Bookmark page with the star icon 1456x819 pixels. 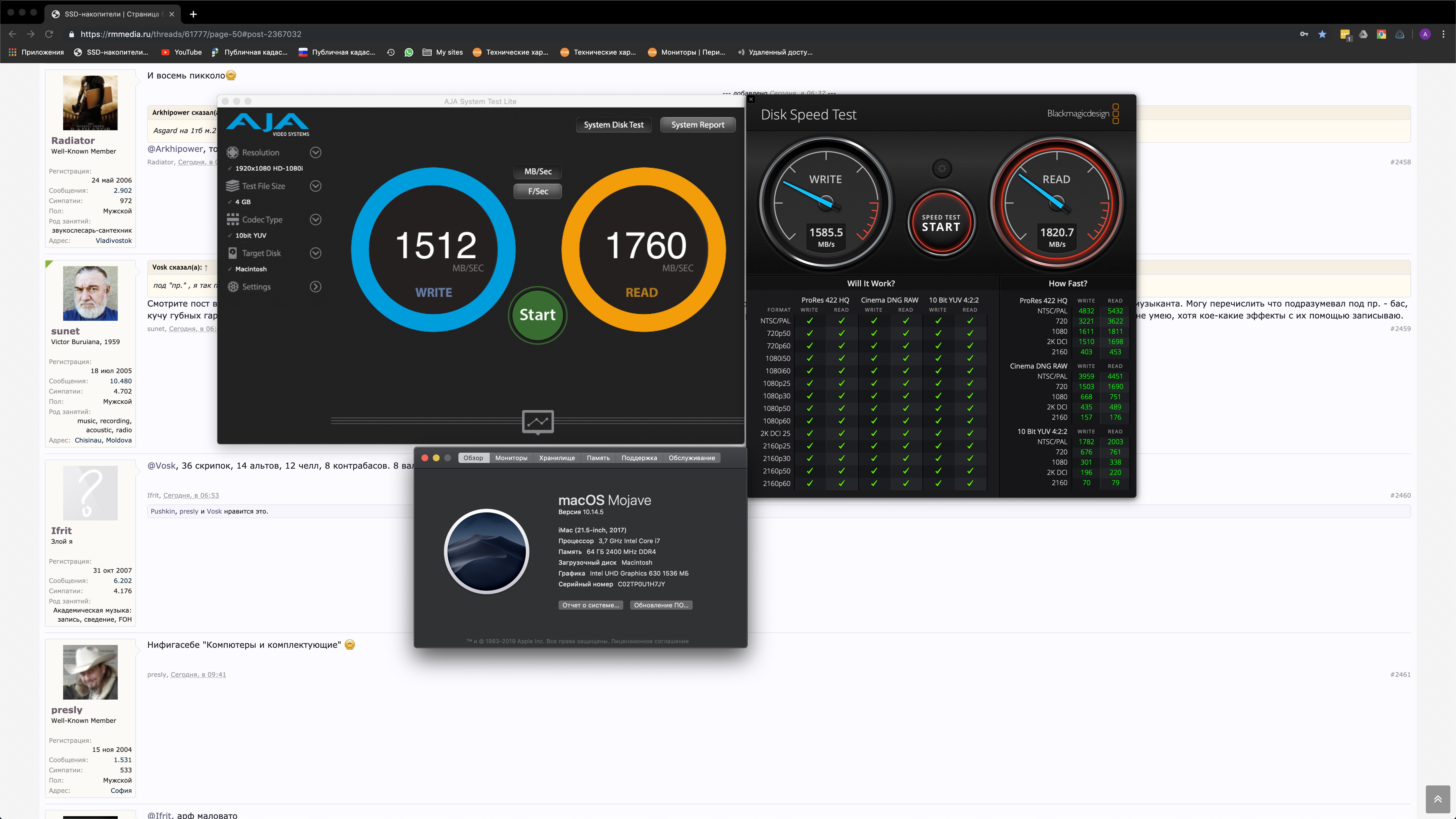click(1322, 34)
